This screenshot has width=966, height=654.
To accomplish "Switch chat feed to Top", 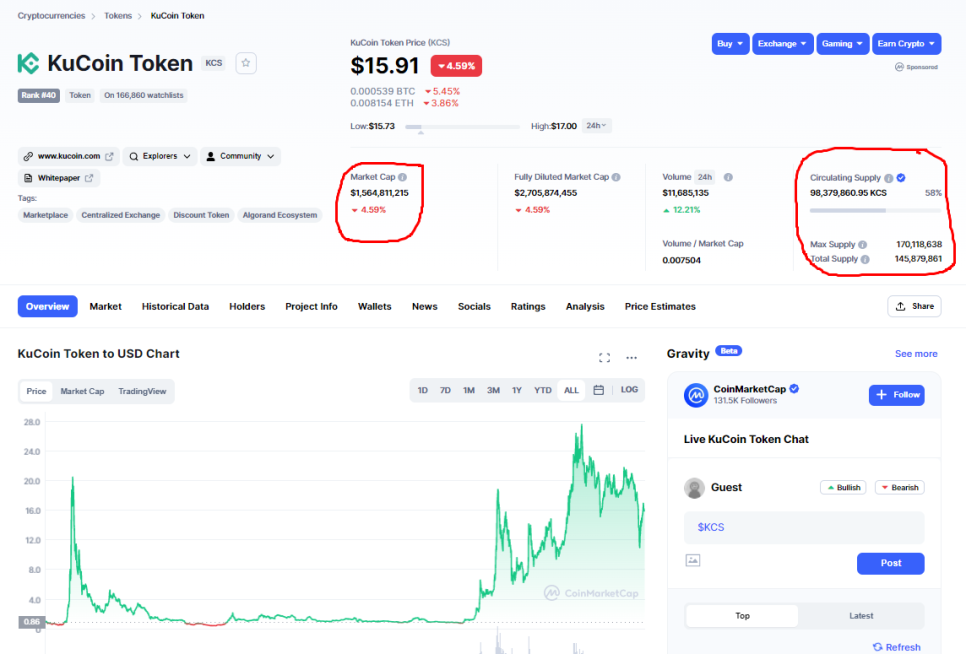I will 742,616.
